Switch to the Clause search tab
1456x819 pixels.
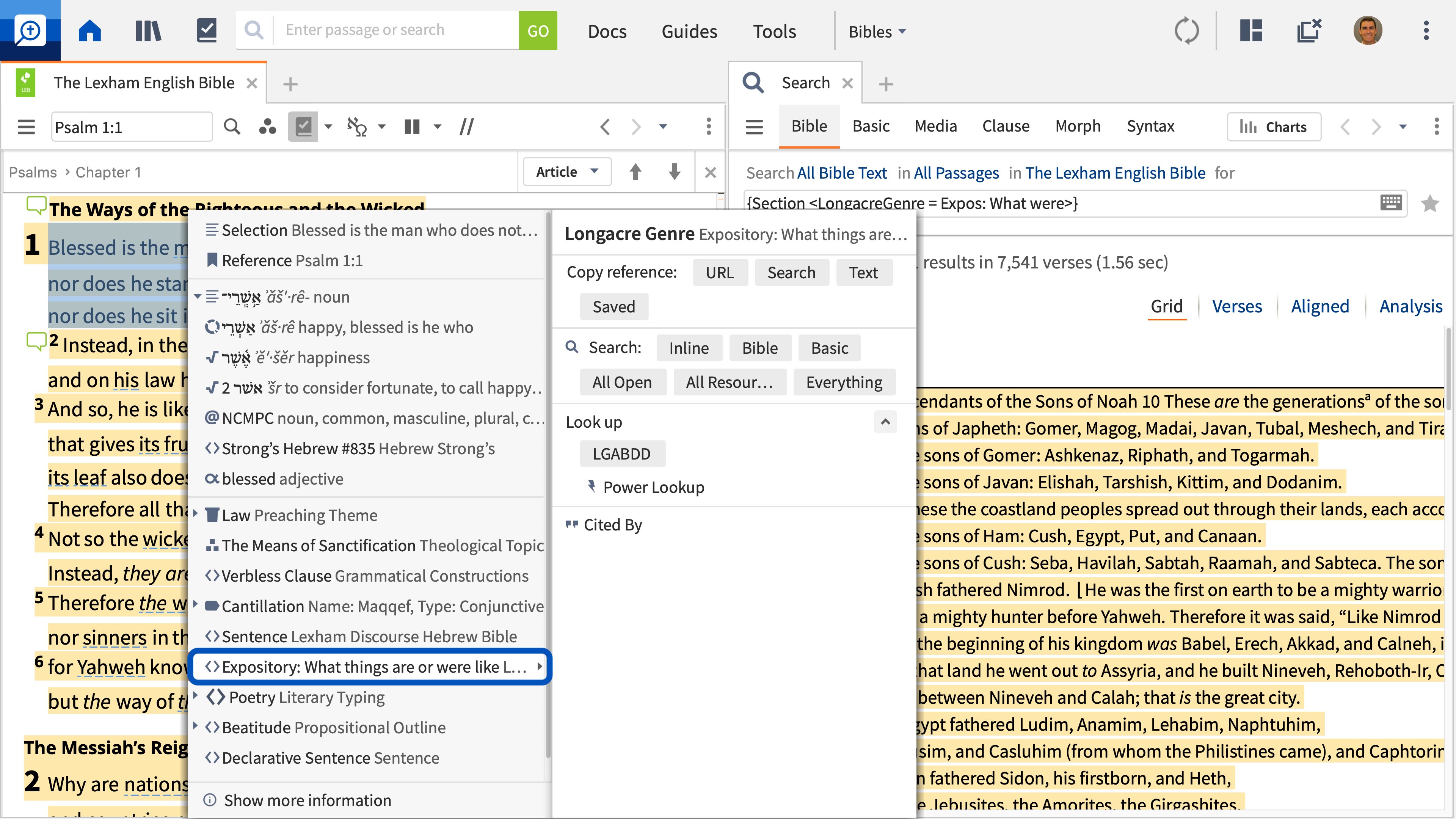point(1006,126)
